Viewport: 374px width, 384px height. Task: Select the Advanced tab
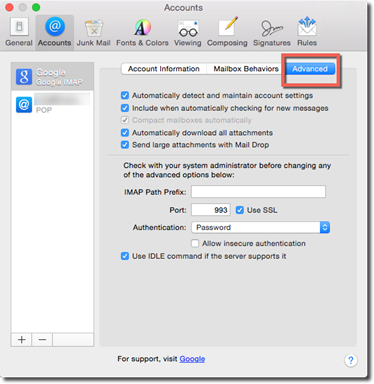click(x=310, y=69)
